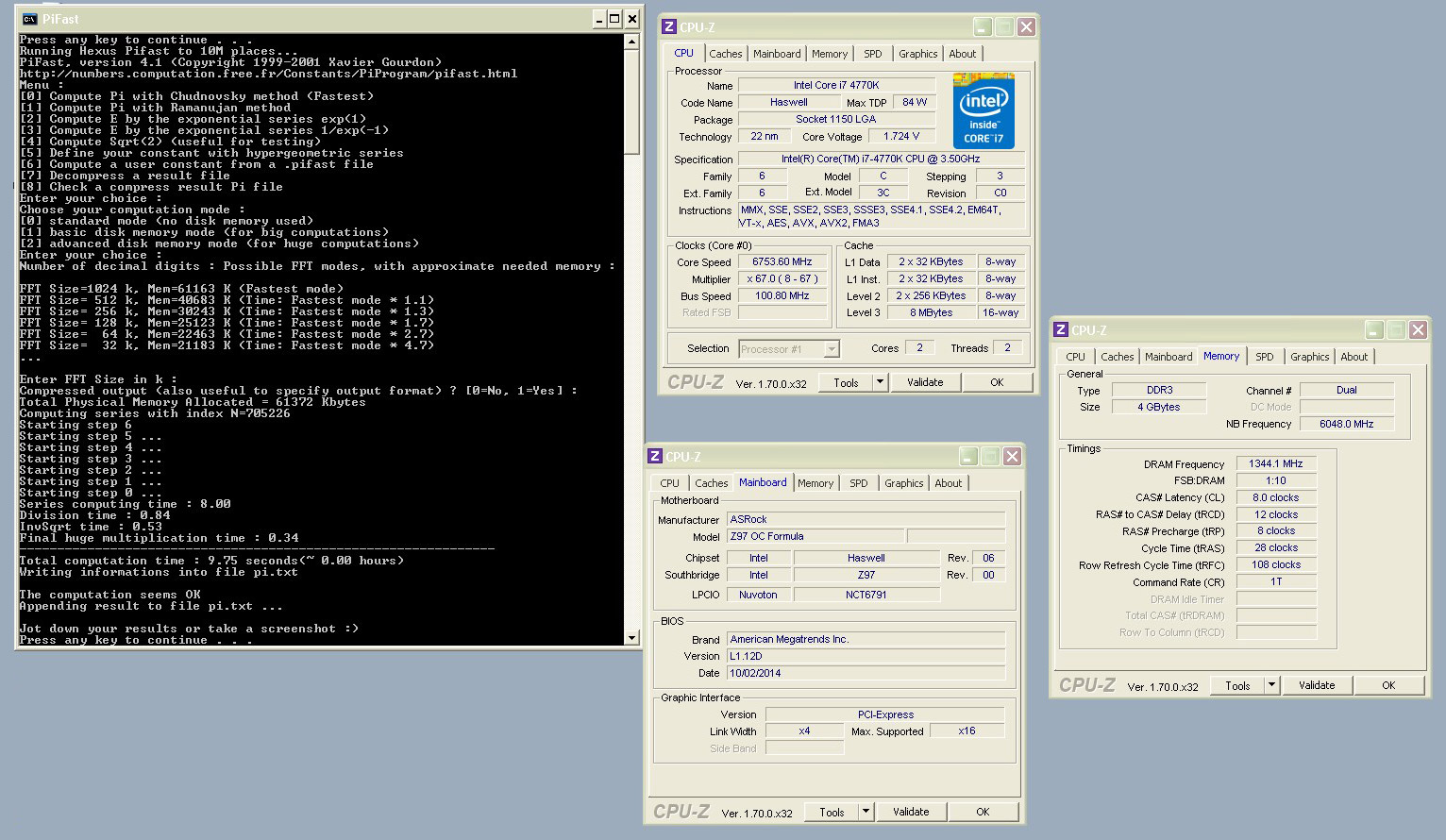
Task: Expand Tools dropdown arrow in Mainboard window
Action: [866, 812]
